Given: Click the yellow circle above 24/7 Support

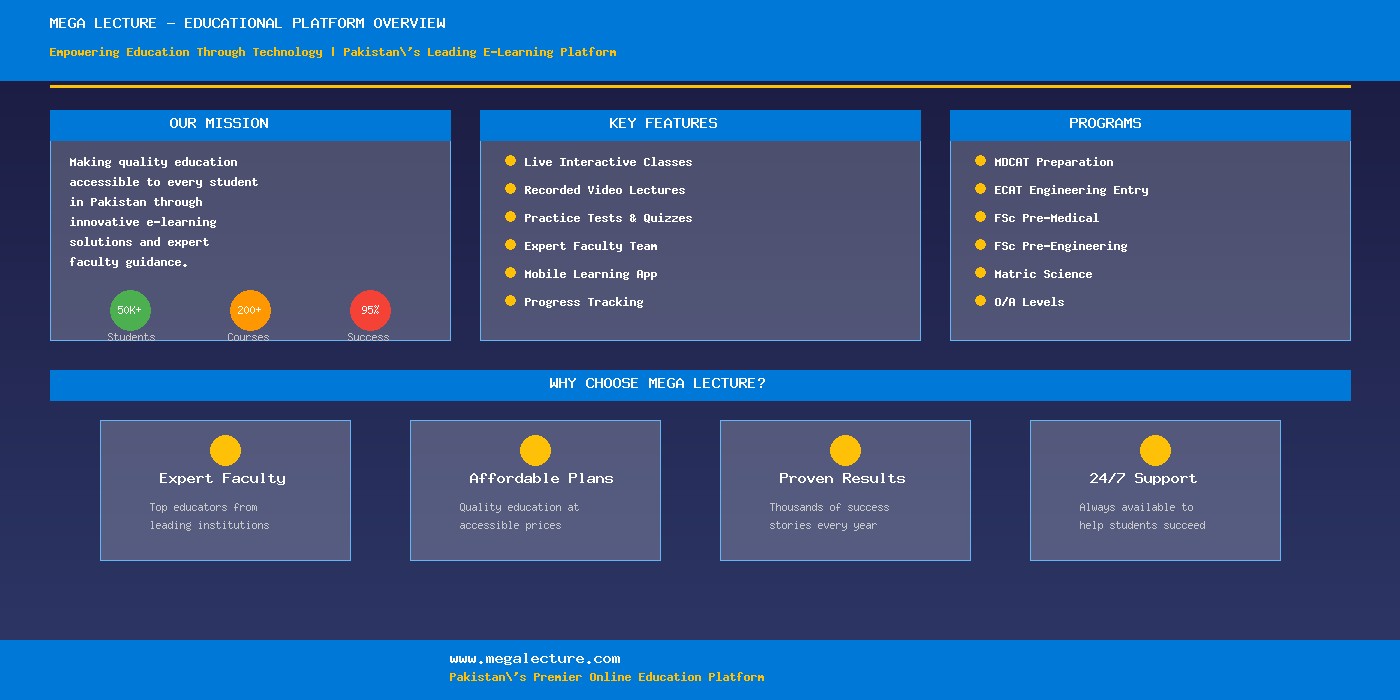Looking at the screenshot, I should (x=1155, y=450).
